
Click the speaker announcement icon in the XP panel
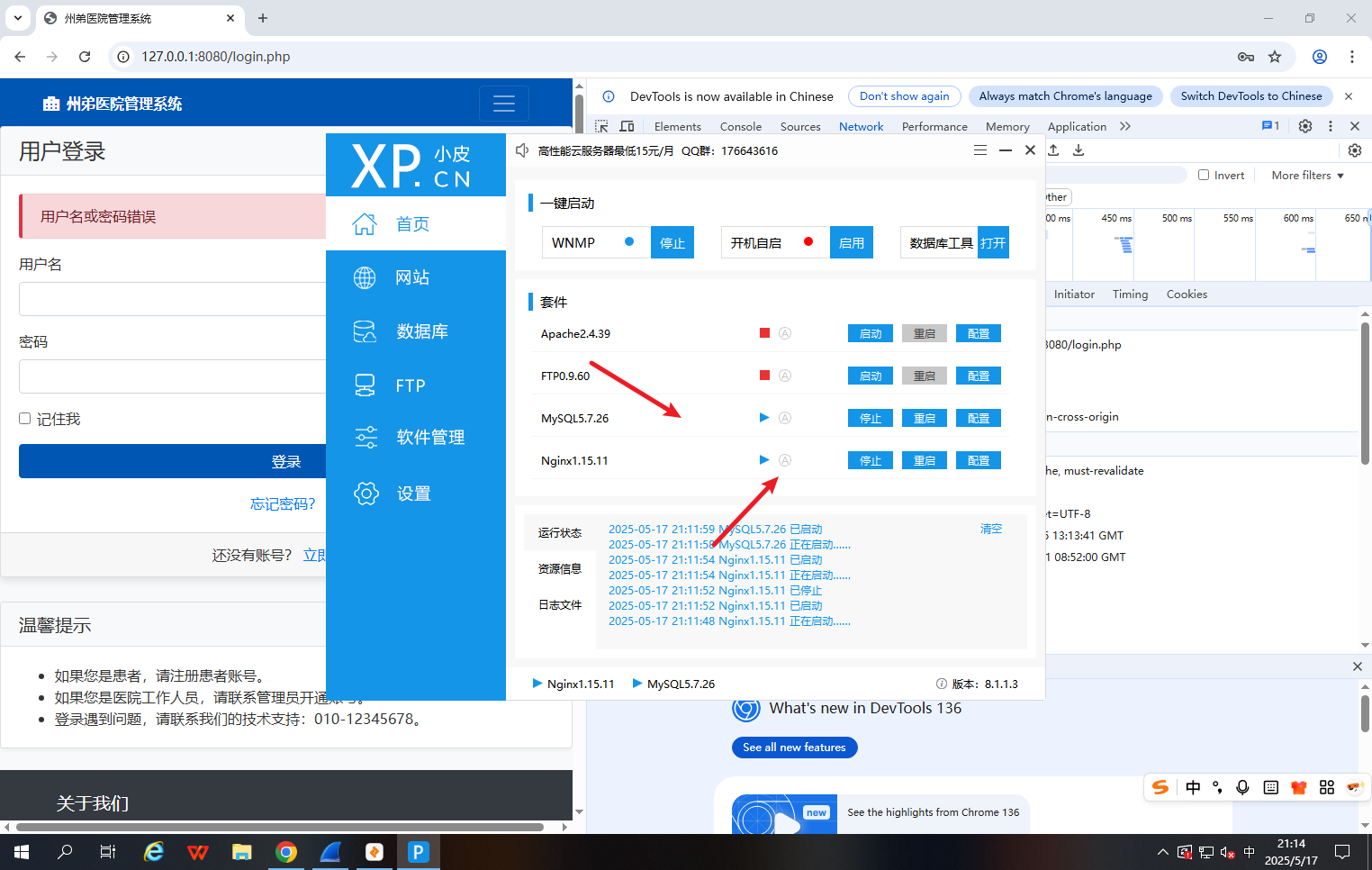[x=522, y=150]
